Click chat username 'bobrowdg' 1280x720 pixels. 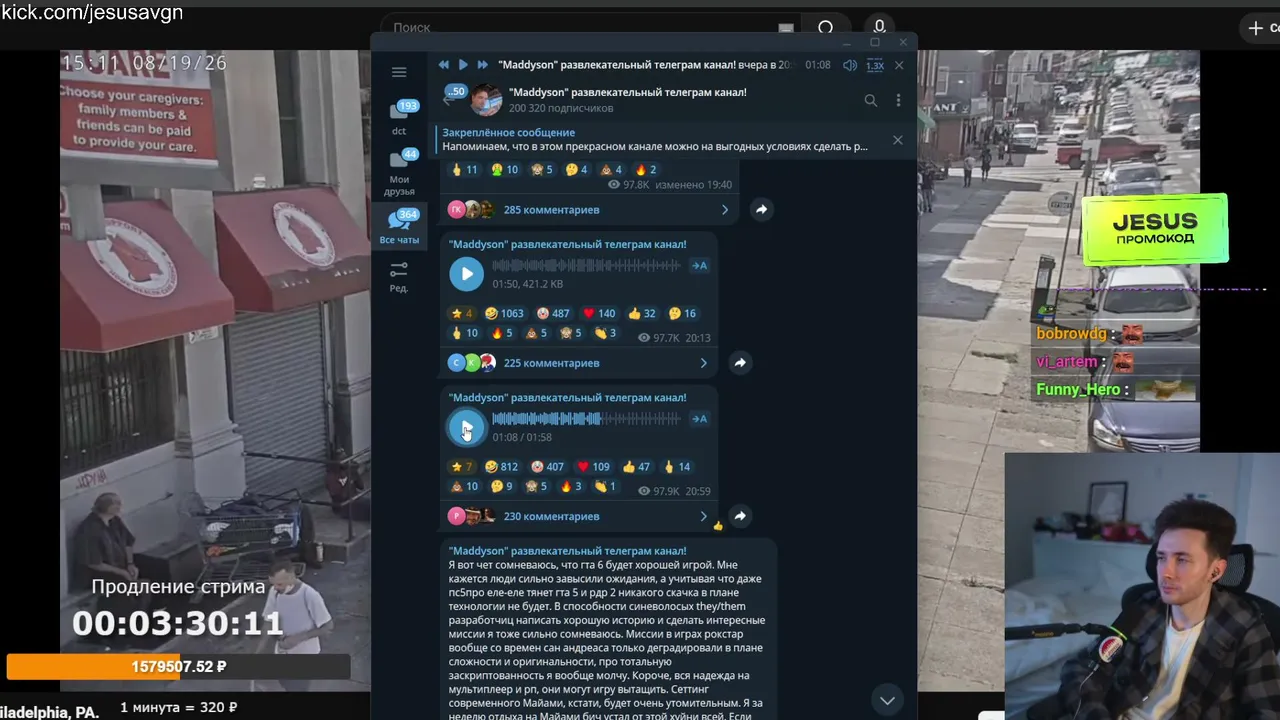coord(1072,334)
